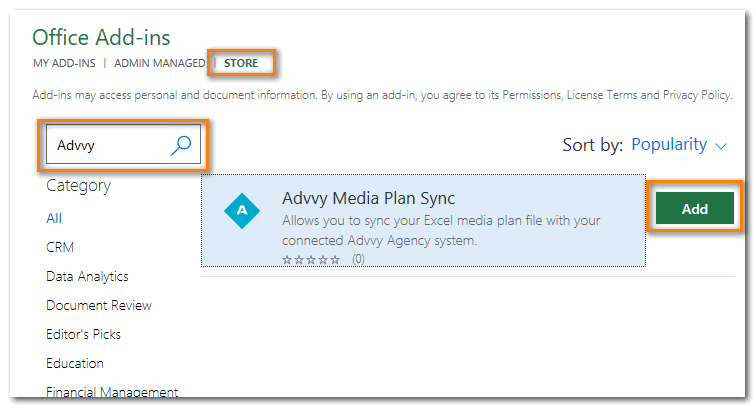This screenshot has height=408, width=756.
Task: Click the Advvy add-in description text
Action: (441, 230)
